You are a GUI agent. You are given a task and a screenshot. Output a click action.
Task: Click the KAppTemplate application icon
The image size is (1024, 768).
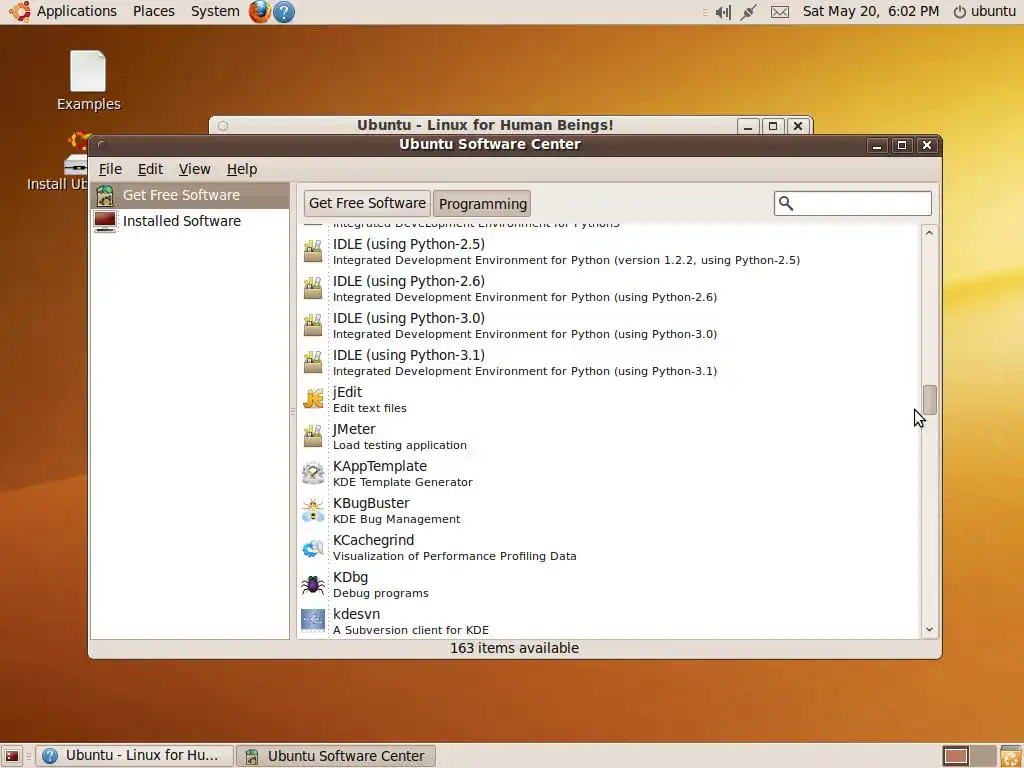[x=313, y=473]
